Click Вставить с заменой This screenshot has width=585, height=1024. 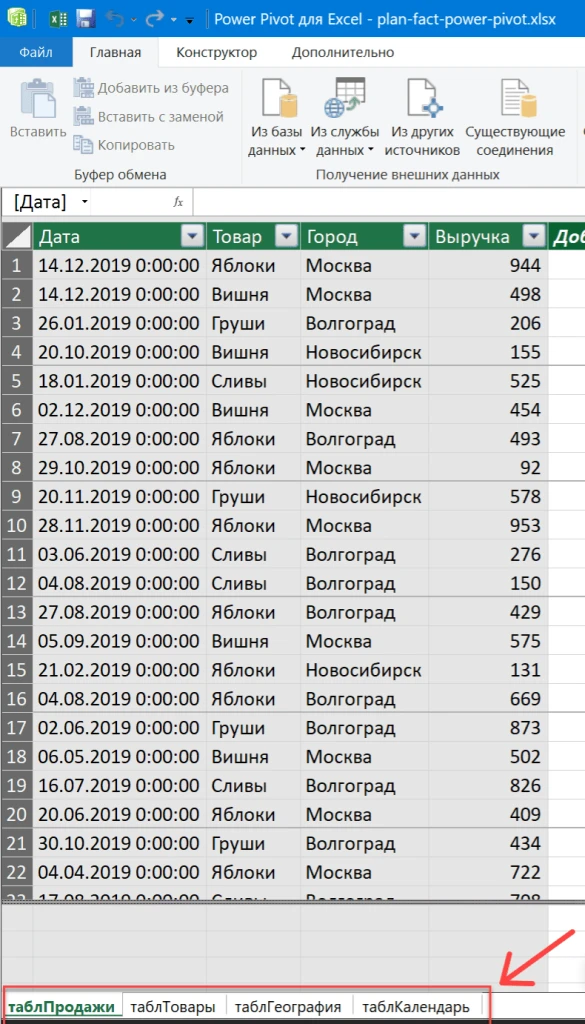click(148, 117)
